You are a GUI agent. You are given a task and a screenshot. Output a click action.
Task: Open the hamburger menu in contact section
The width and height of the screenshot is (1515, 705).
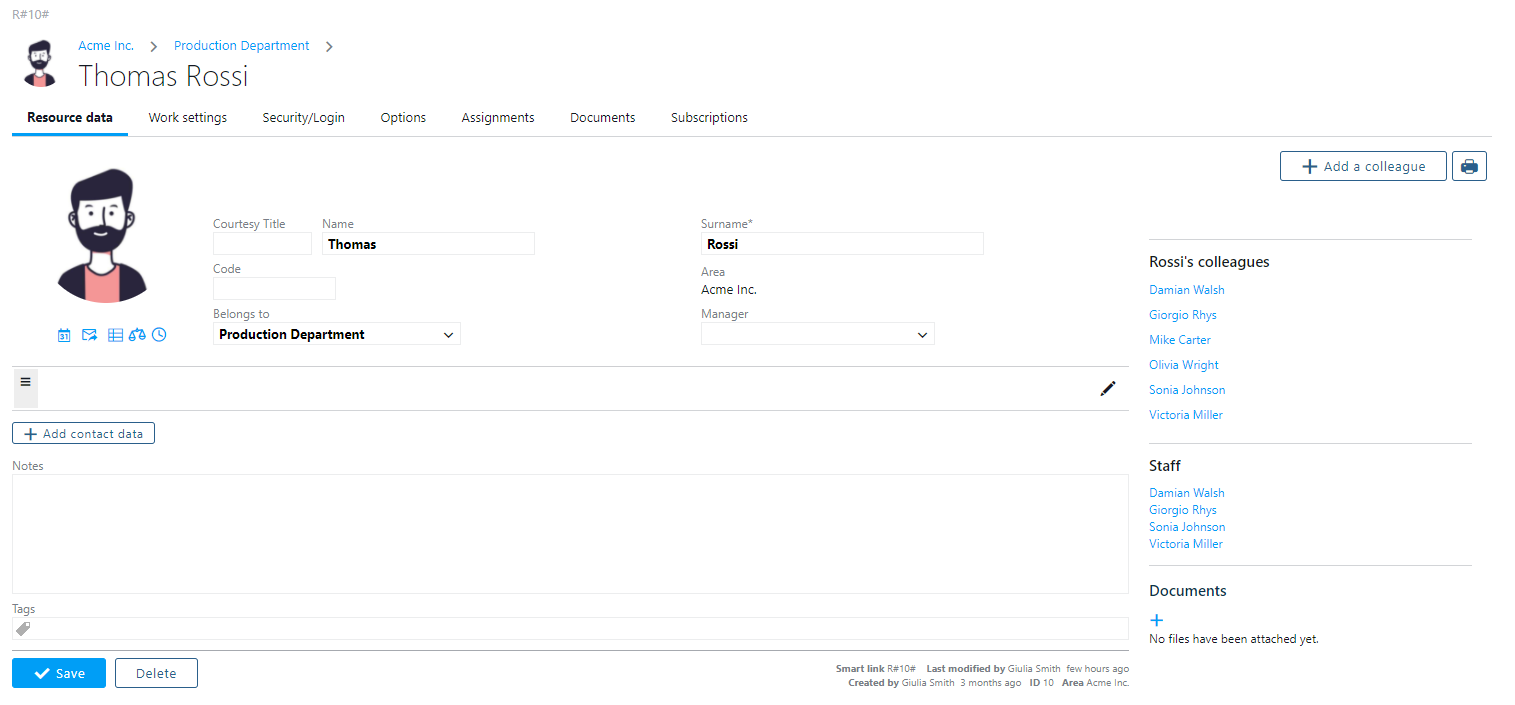(x=25, y=382)
